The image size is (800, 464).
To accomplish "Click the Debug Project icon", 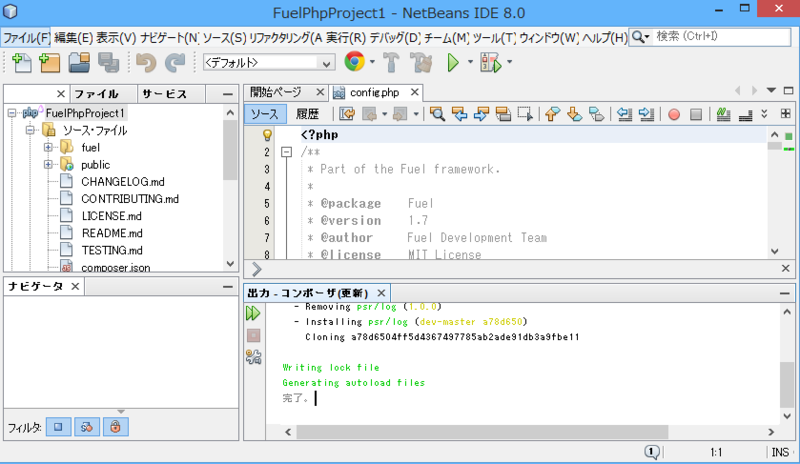I will (490, 63).
